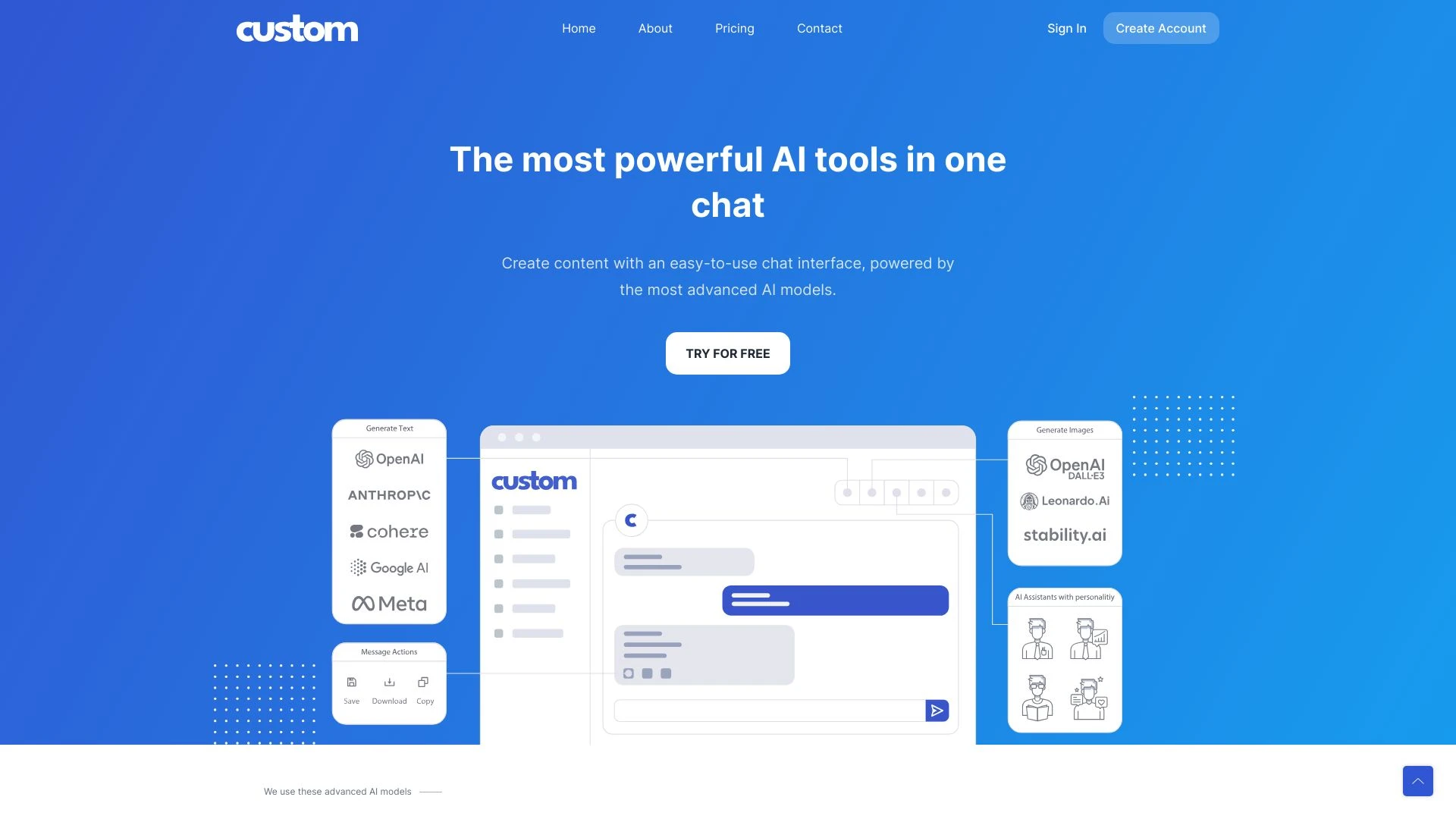Click the TRY FOR FREE button

(x=728, y=353)
